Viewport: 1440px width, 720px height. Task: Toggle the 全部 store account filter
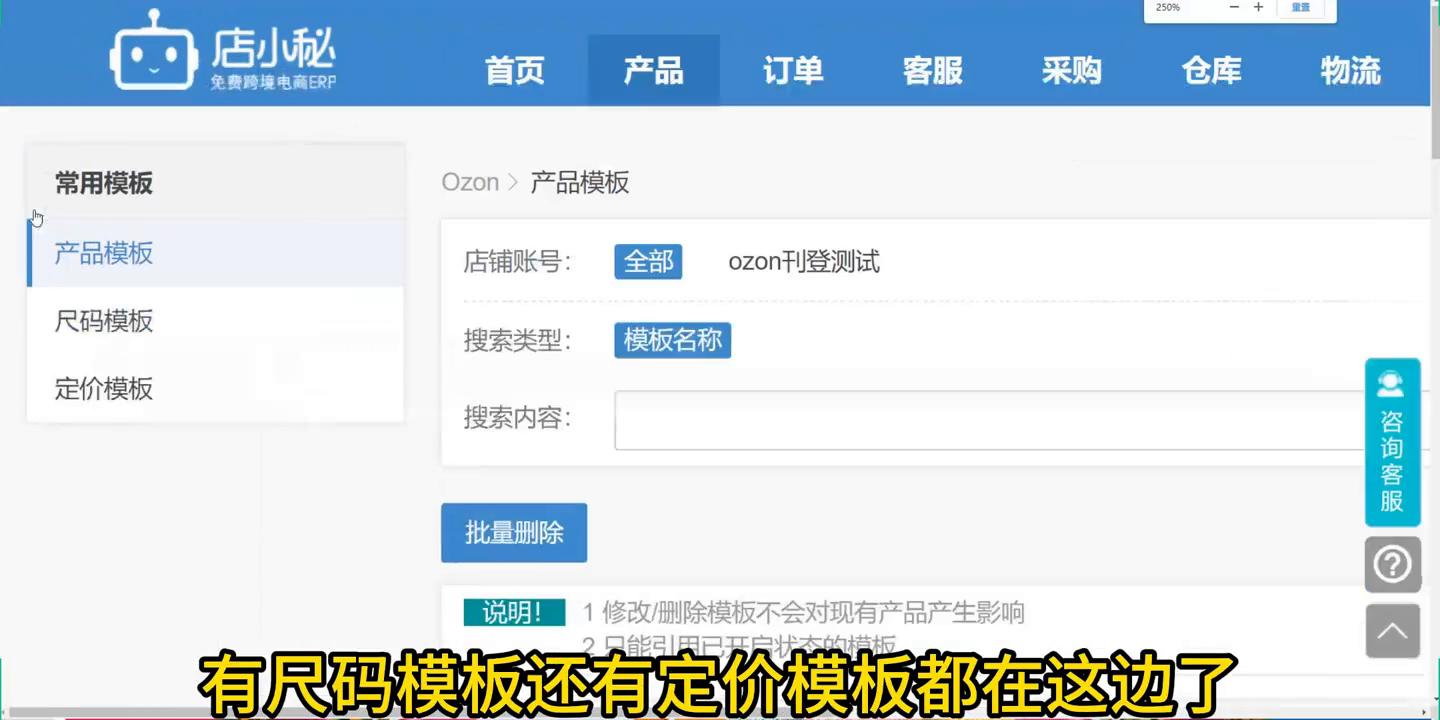click(x=648, y=261)
